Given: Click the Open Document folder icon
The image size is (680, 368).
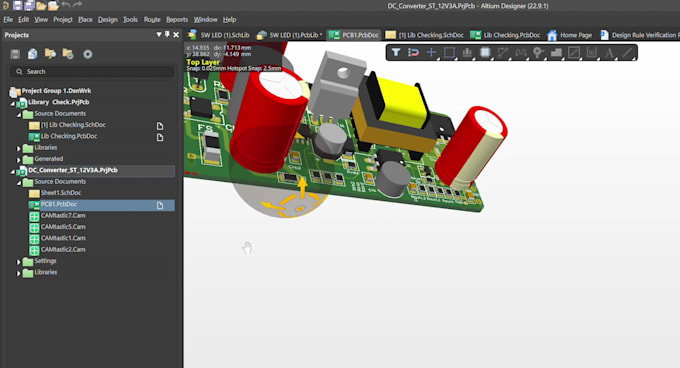Looking at the screenshot, I should click(41, 5).
